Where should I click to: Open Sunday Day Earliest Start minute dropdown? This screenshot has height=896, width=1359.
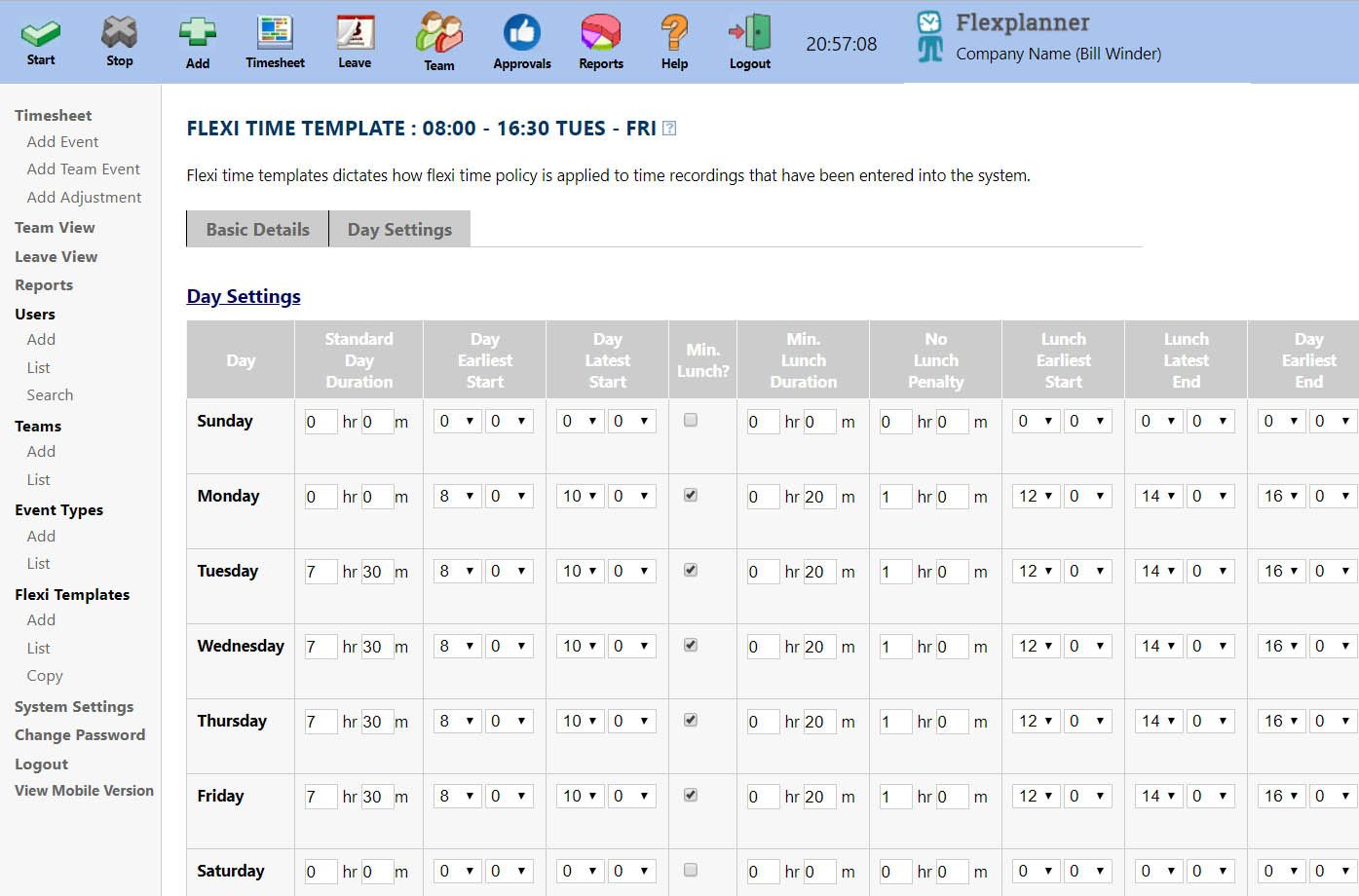click(510, 422)
